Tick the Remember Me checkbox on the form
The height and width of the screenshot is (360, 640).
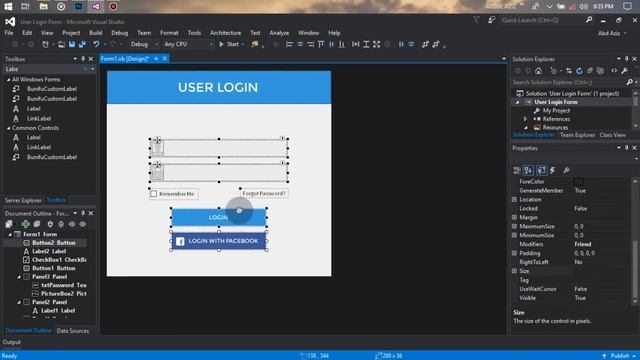coord(153,194)
